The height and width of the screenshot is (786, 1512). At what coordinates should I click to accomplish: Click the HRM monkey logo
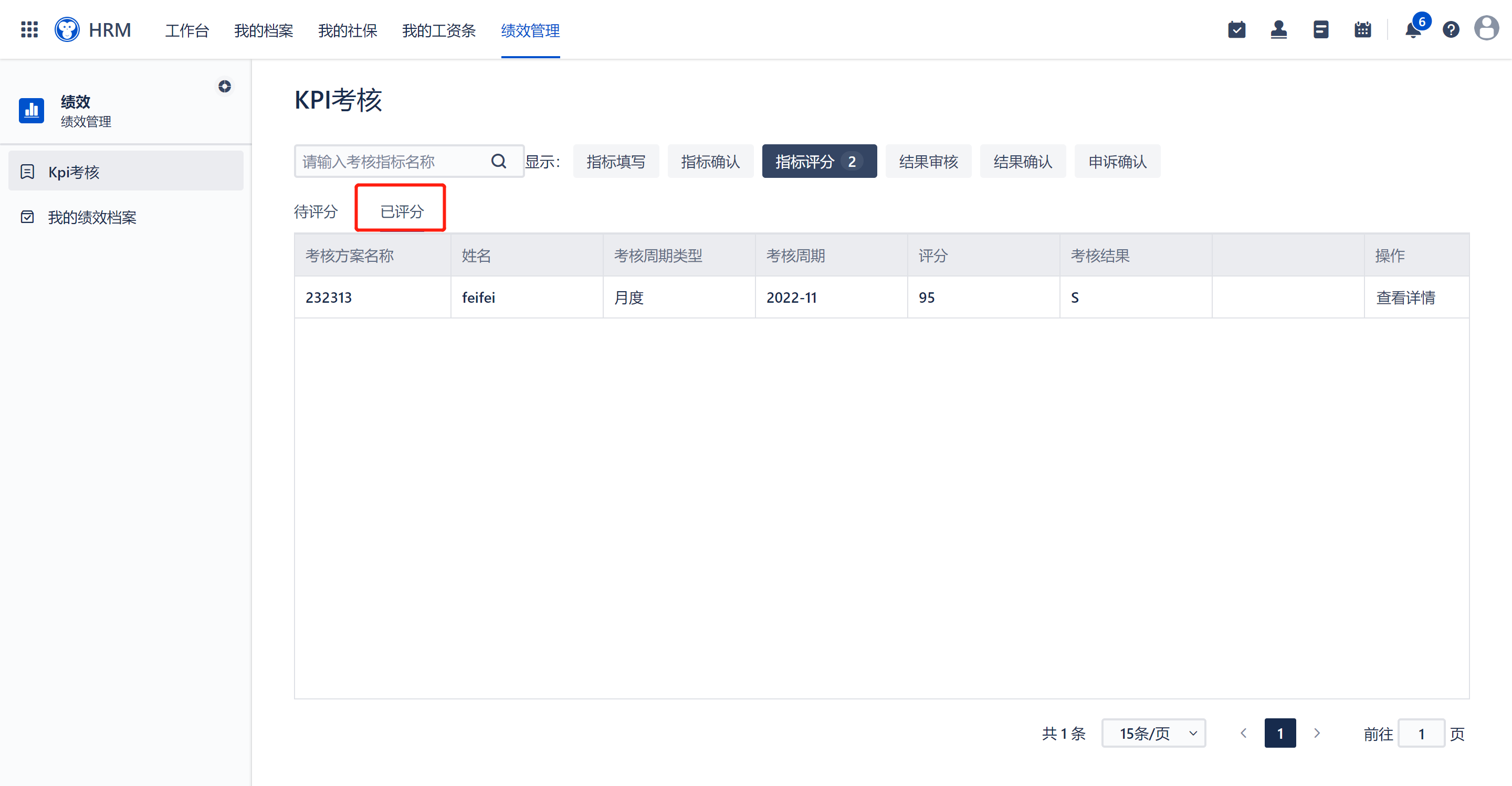[68, 29]
